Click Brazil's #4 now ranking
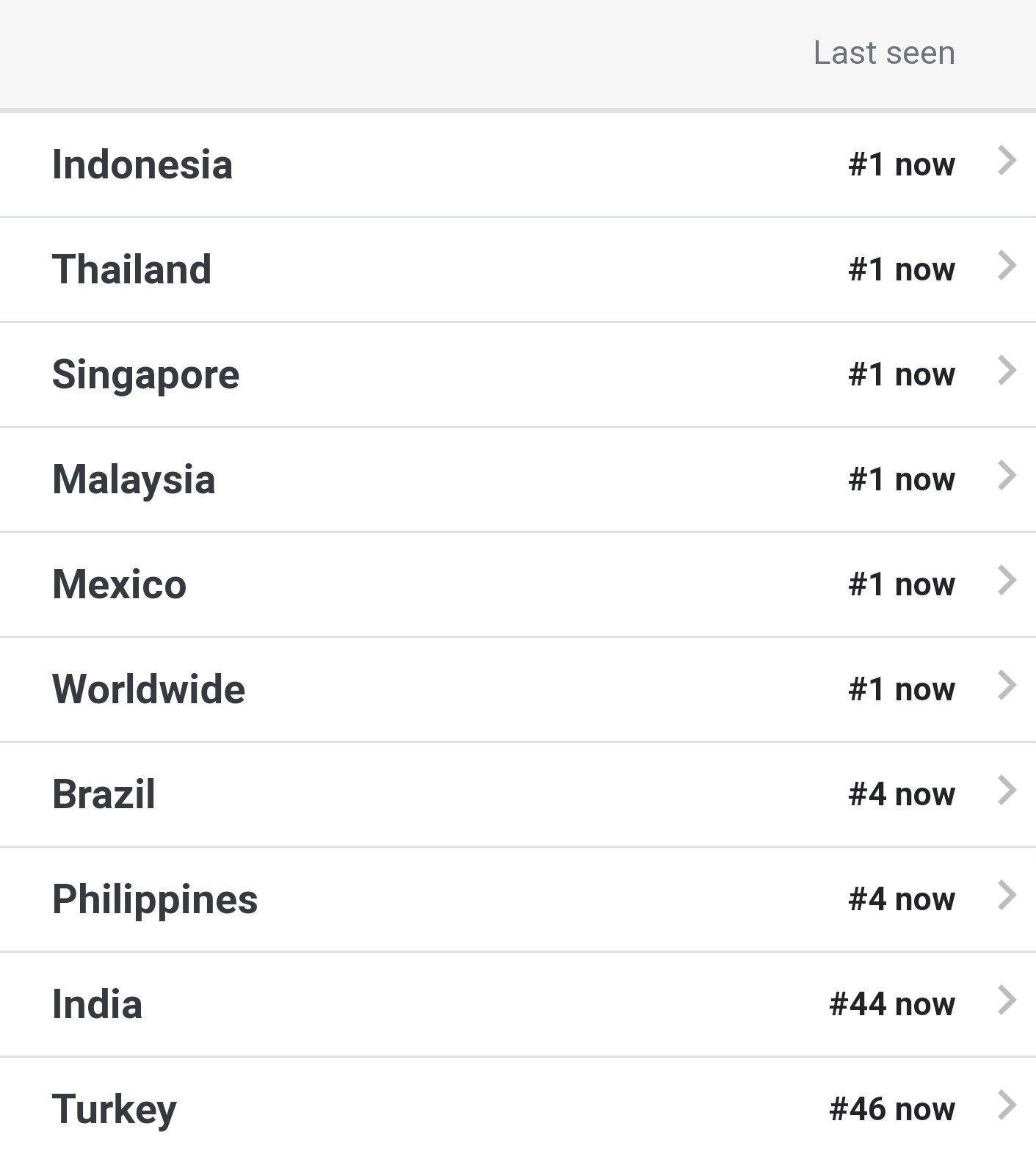The image size is (1036, 1151). pos(902,794)
